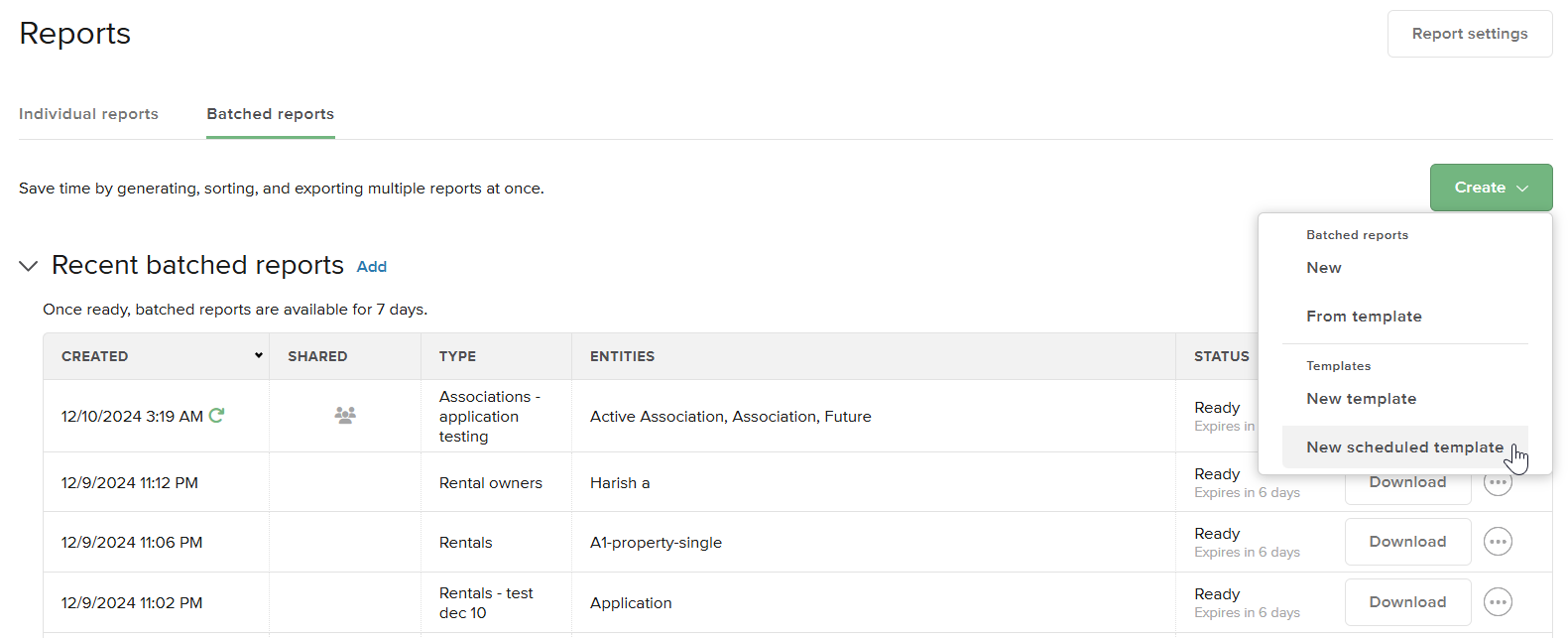Click the STATUS column header
This screenshot has height=638, width=1568.
click(x=1221, y=356)
